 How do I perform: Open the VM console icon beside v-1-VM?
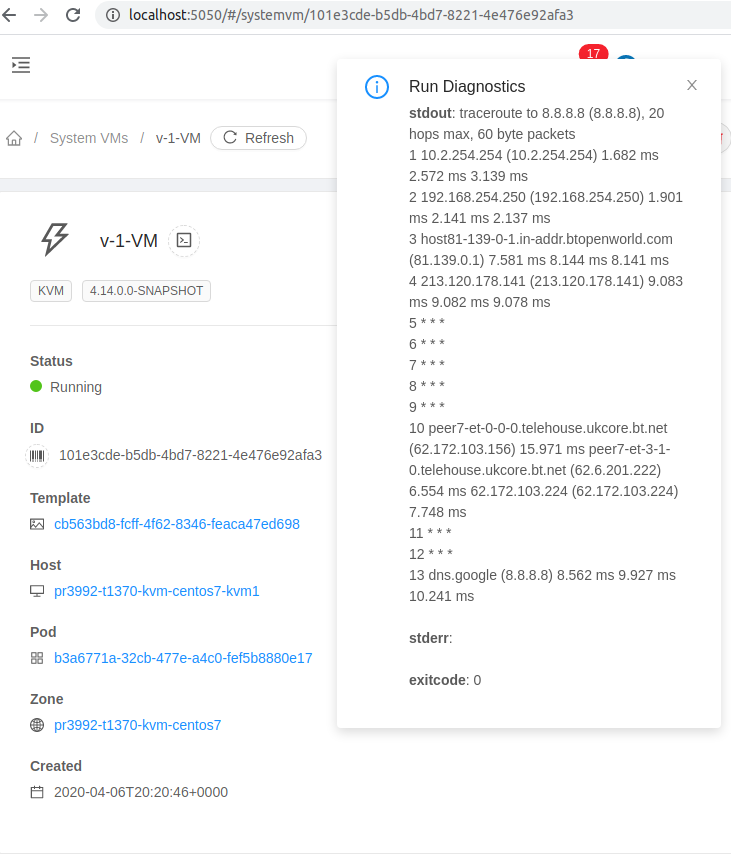point(184,240)
